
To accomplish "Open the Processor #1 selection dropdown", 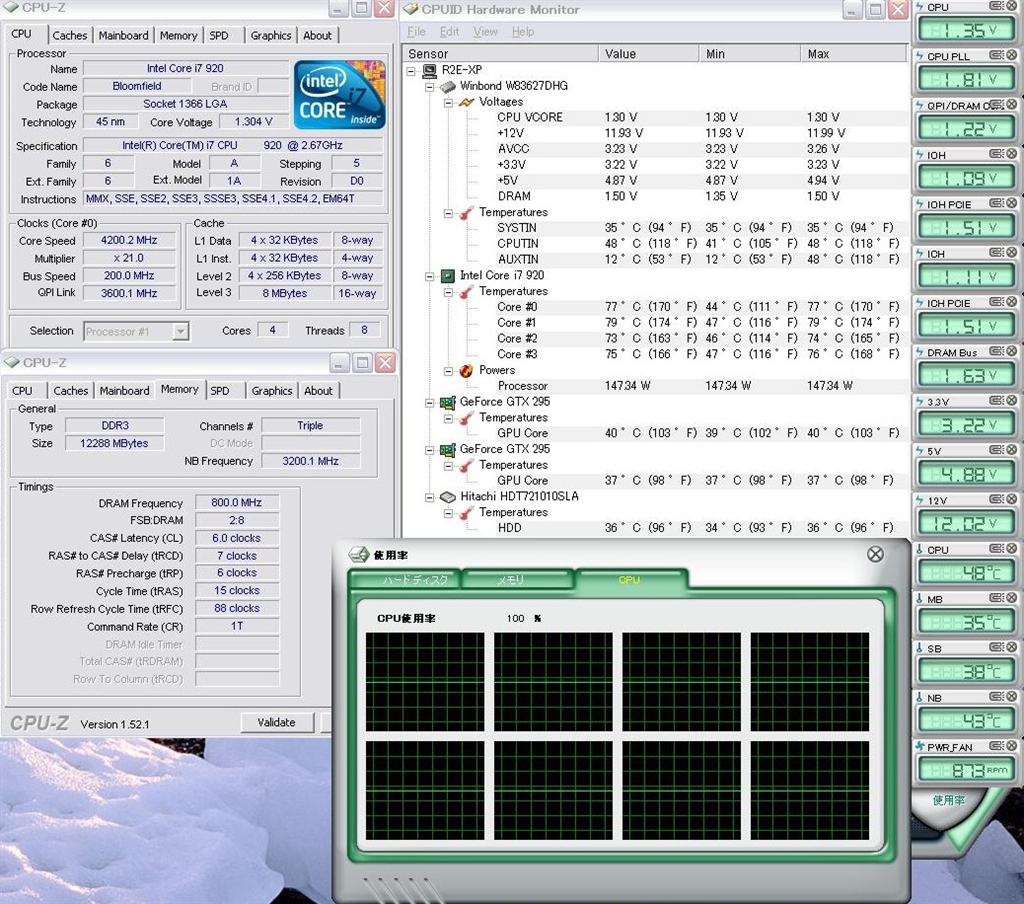I will pos(180,331).
